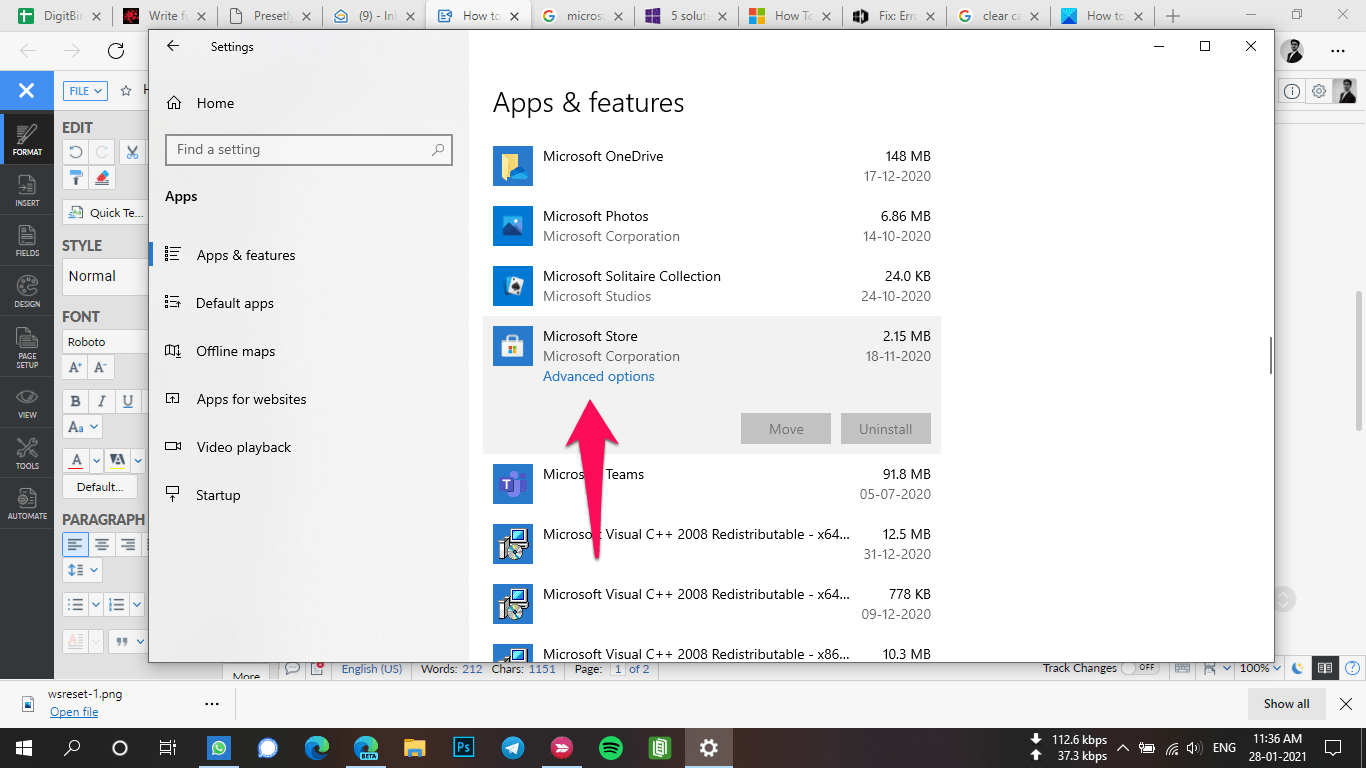
Task: Select the format painter roller icon
Action: pos(75,178)
